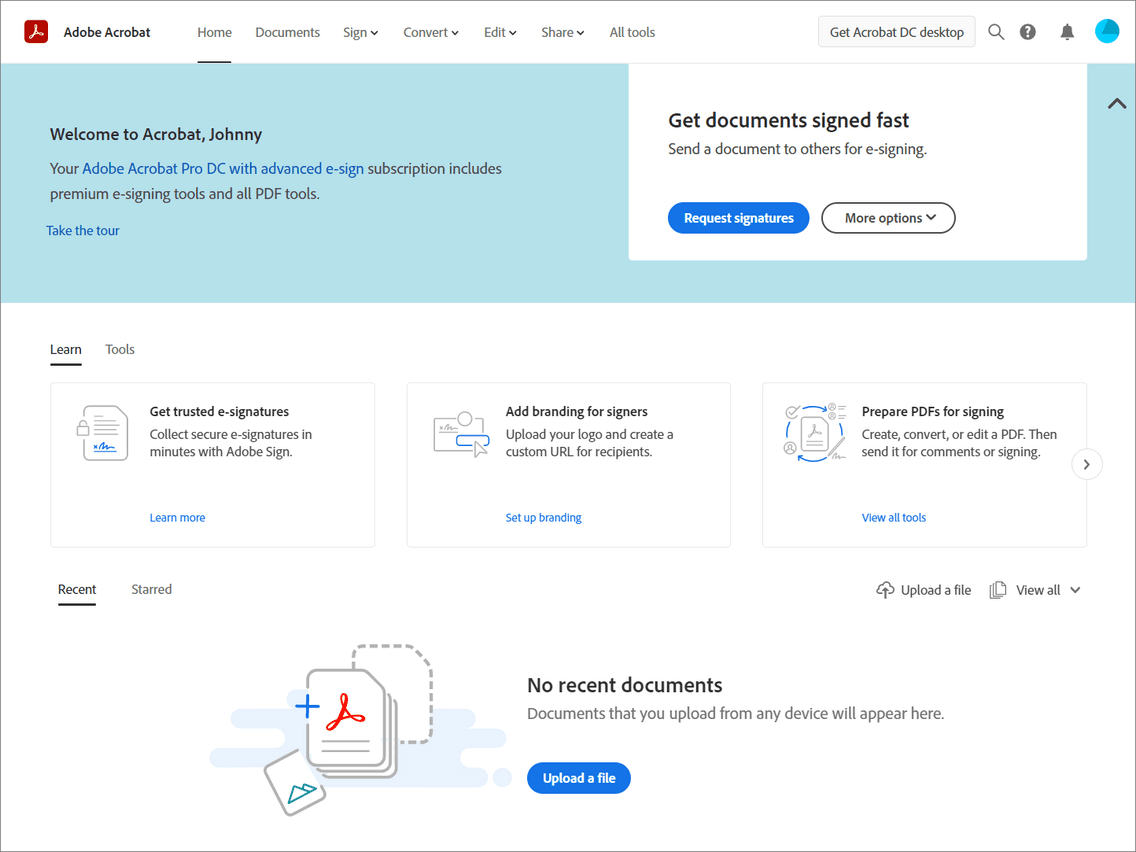Click the e-signature document icon on first card
The height and width of the screenshot is (852, 1136).
(104, 432)
